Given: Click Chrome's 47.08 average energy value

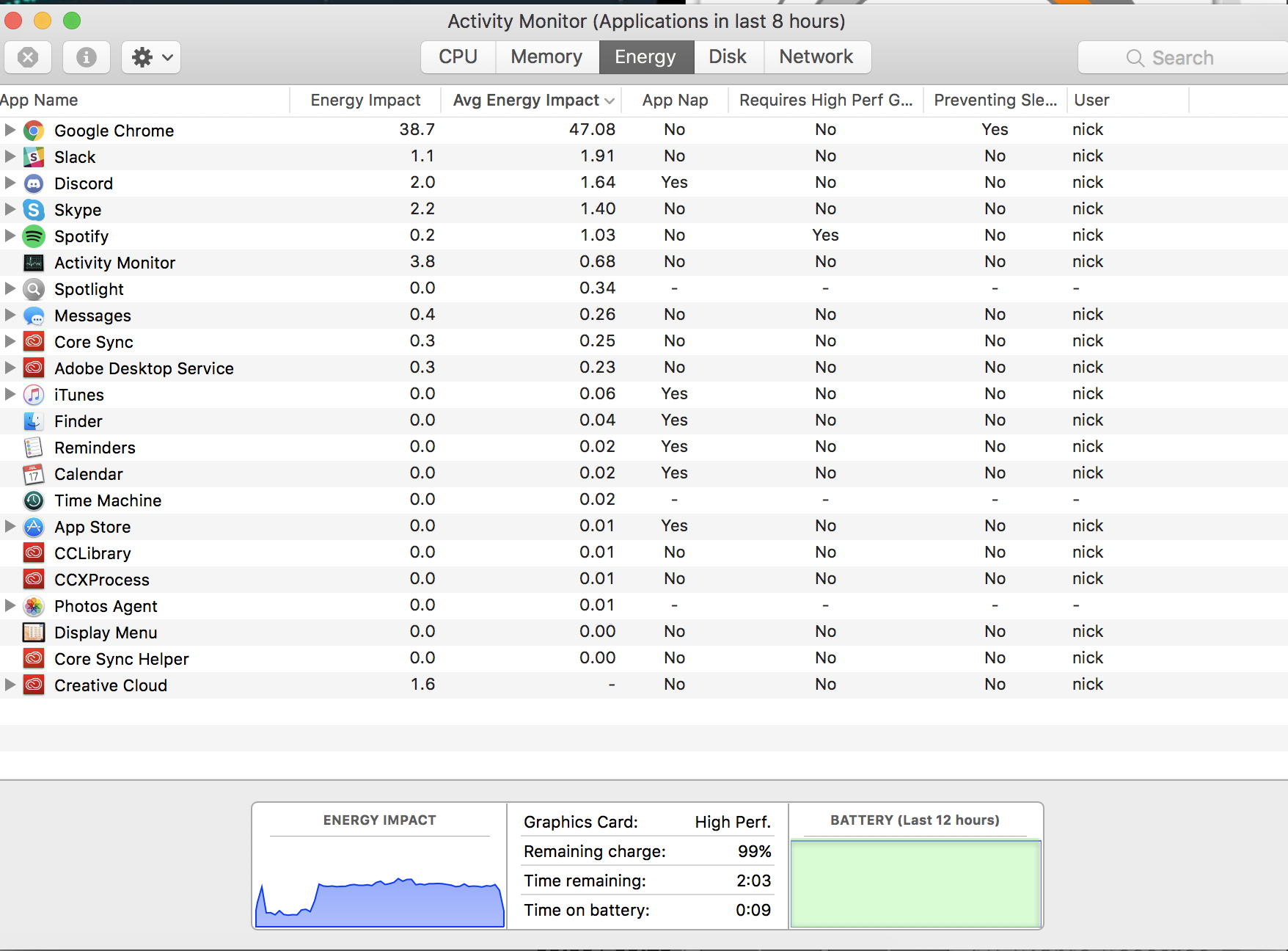Looking at the screenshot, I should (x=592, y=130).
